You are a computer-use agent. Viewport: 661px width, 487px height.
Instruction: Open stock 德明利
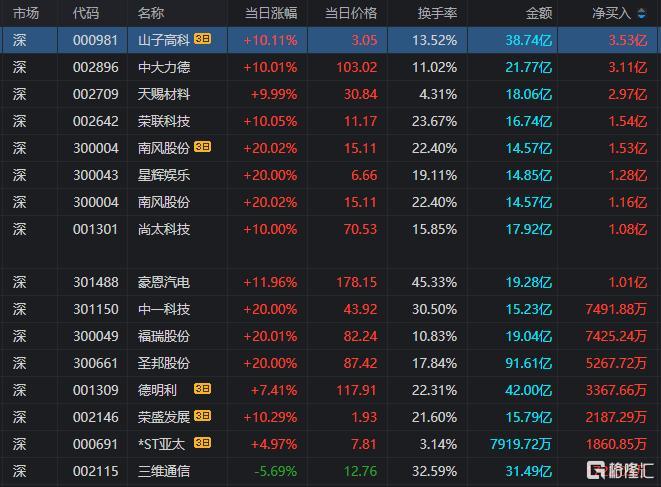pos(157,390)
